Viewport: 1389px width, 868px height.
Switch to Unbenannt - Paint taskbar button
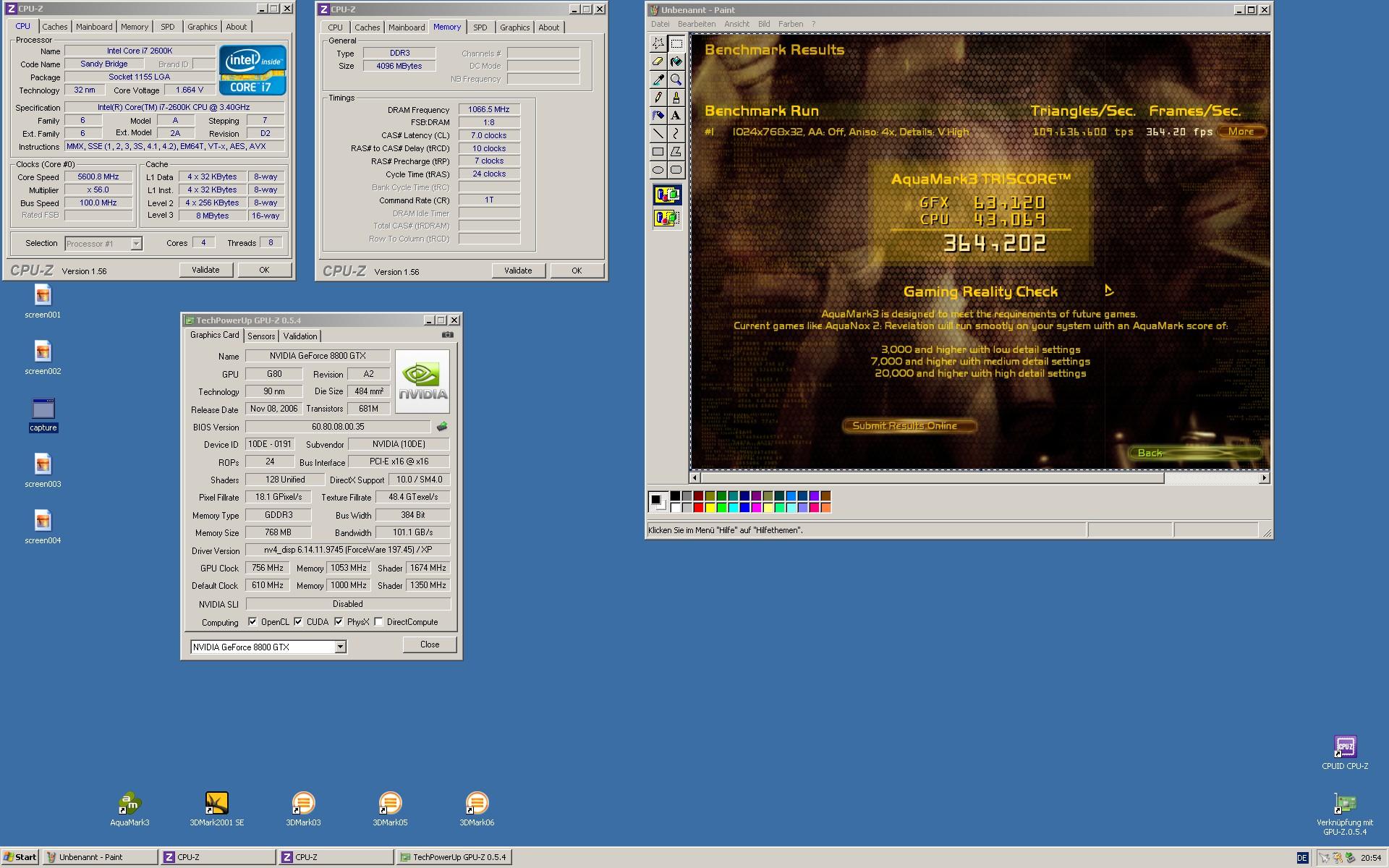(x=100, y=857)
